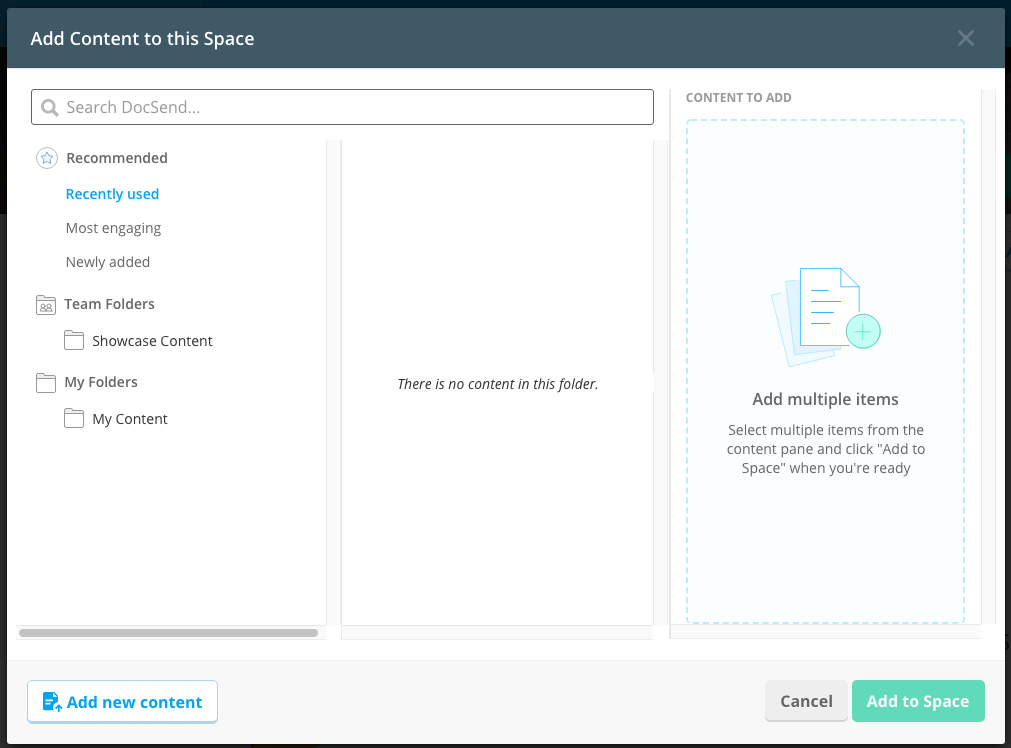Click the 'There is no content in this folder.' message
Image resolution: width=1011 pixels, height=748 pixels.
tap(498, 384)
